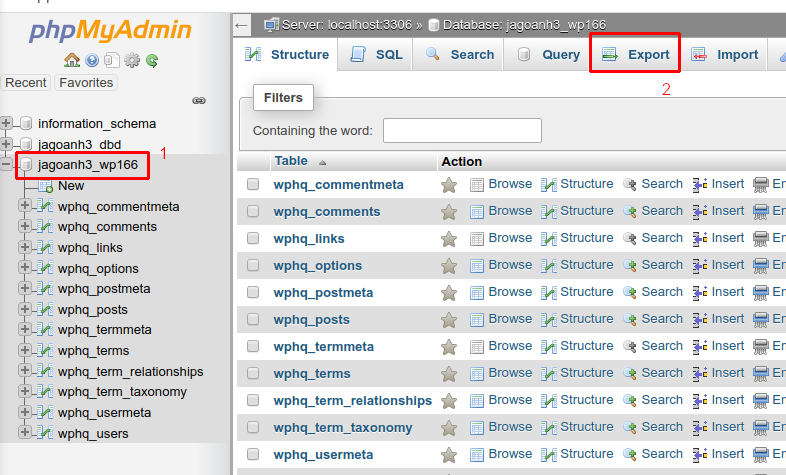Open the Export tab
The image size is (786, 475).
point(636,54)
